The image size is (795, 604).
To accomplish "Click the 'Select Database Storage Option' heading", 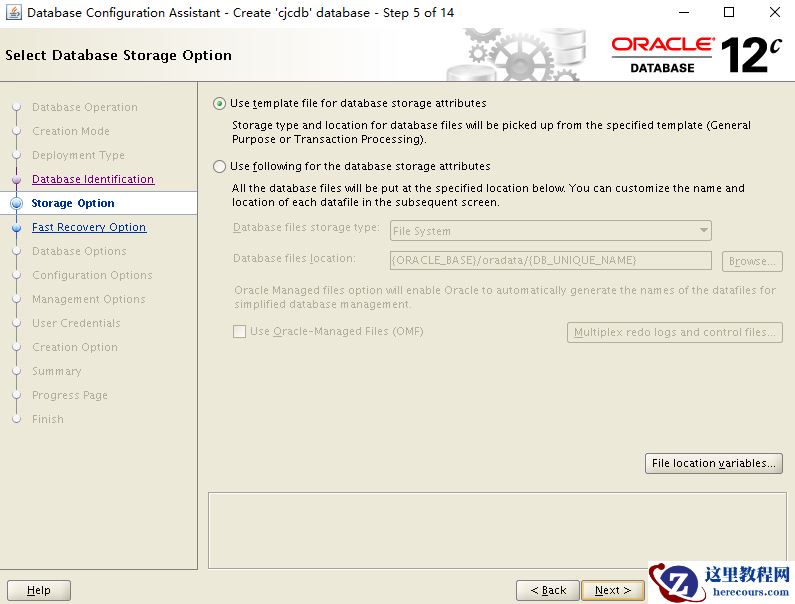I will (118, 55).
